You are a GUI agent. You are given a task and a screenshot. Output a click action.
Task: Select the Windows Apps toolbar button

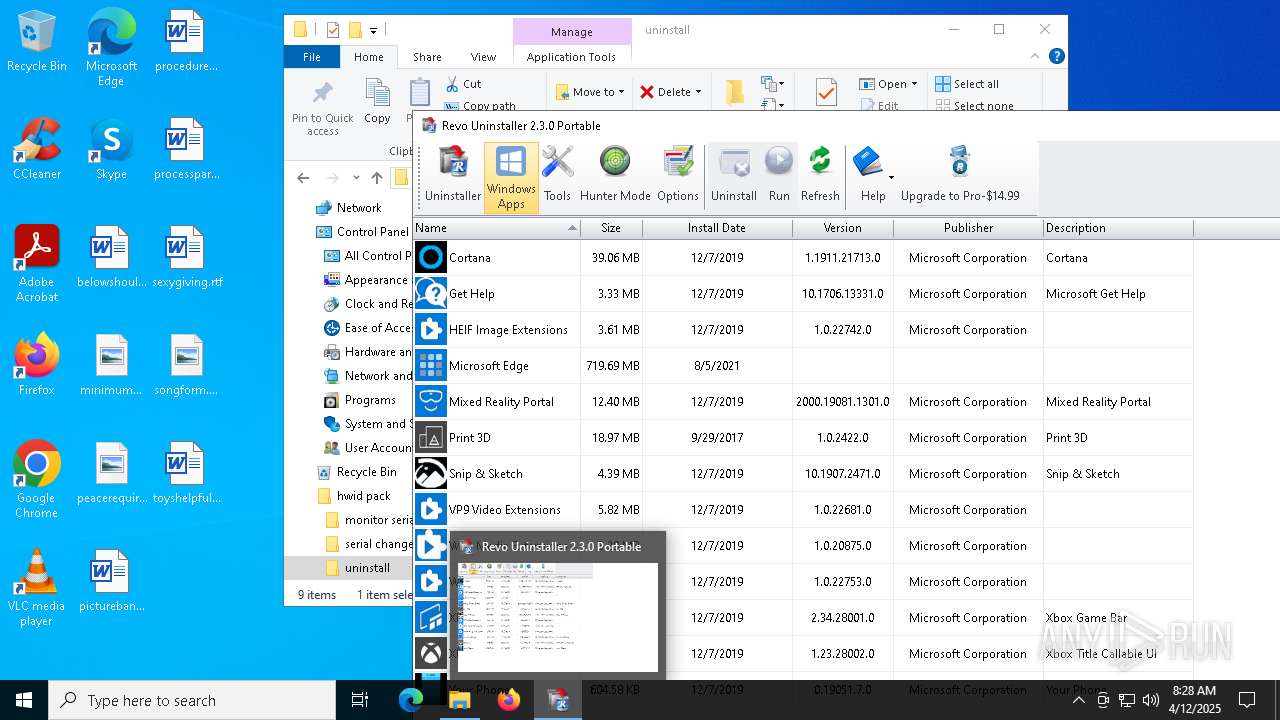511,177
